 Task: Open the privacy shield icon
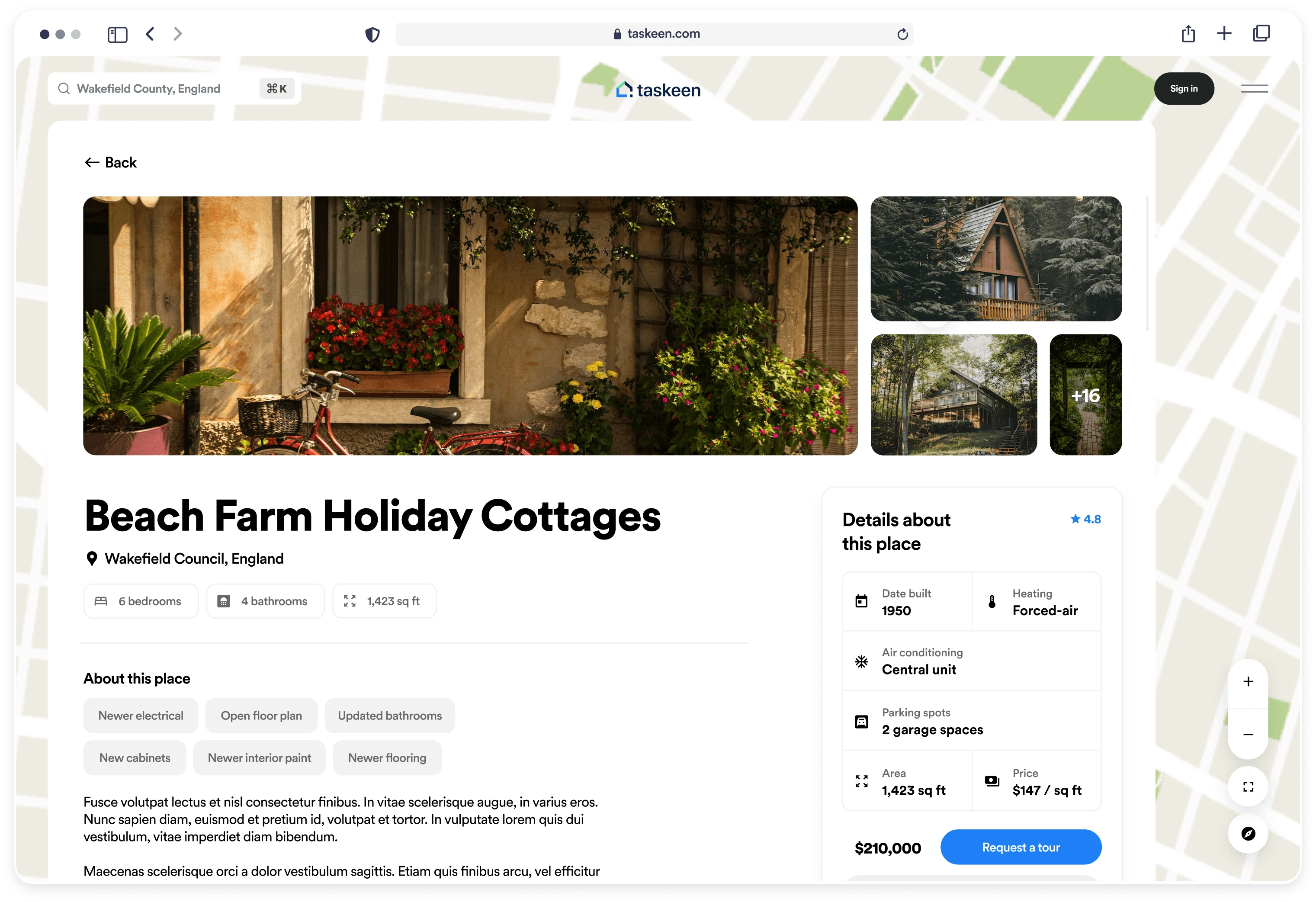(372, 35)
